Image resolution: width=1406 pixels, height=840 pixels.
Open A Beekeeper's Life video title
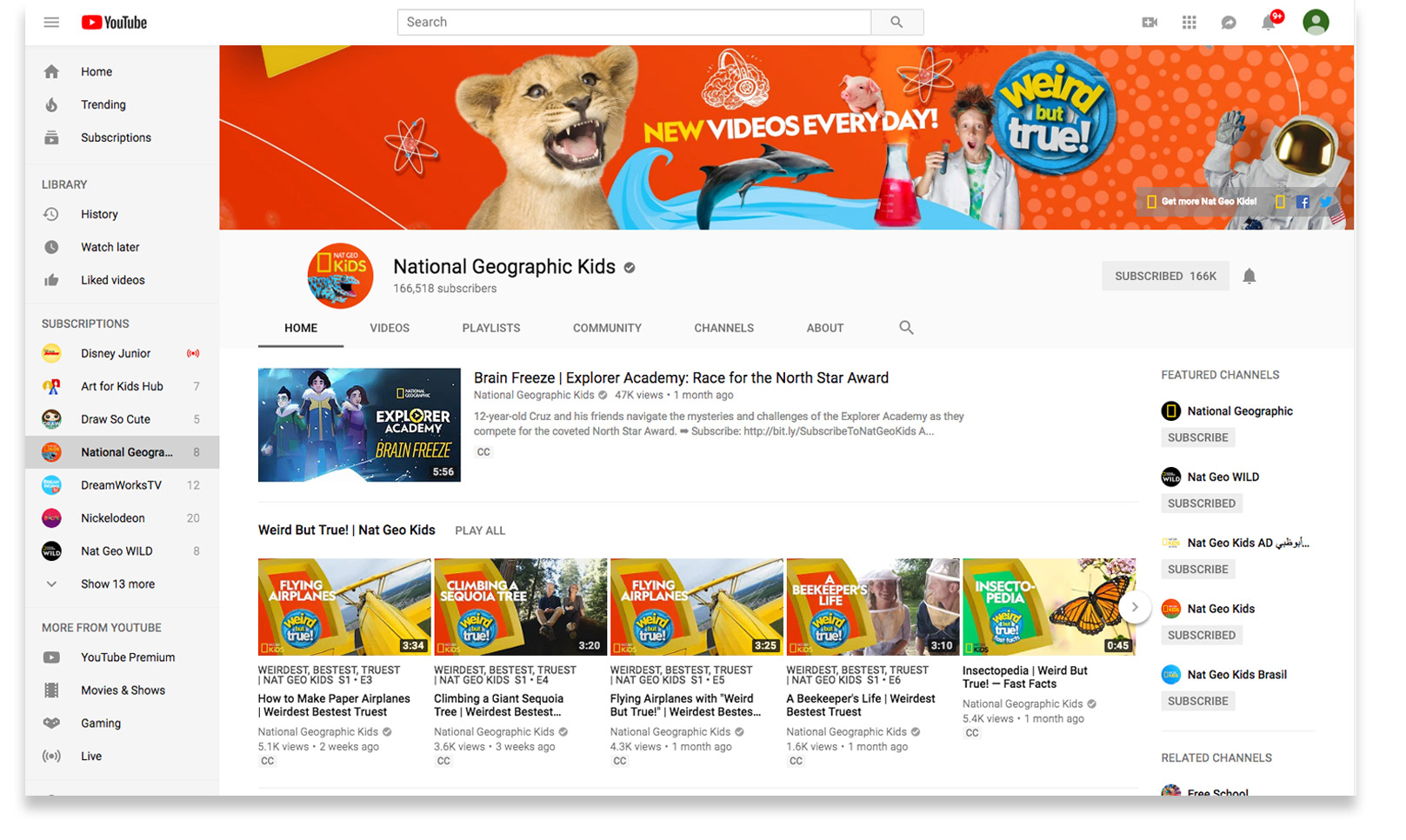point(861,705)
